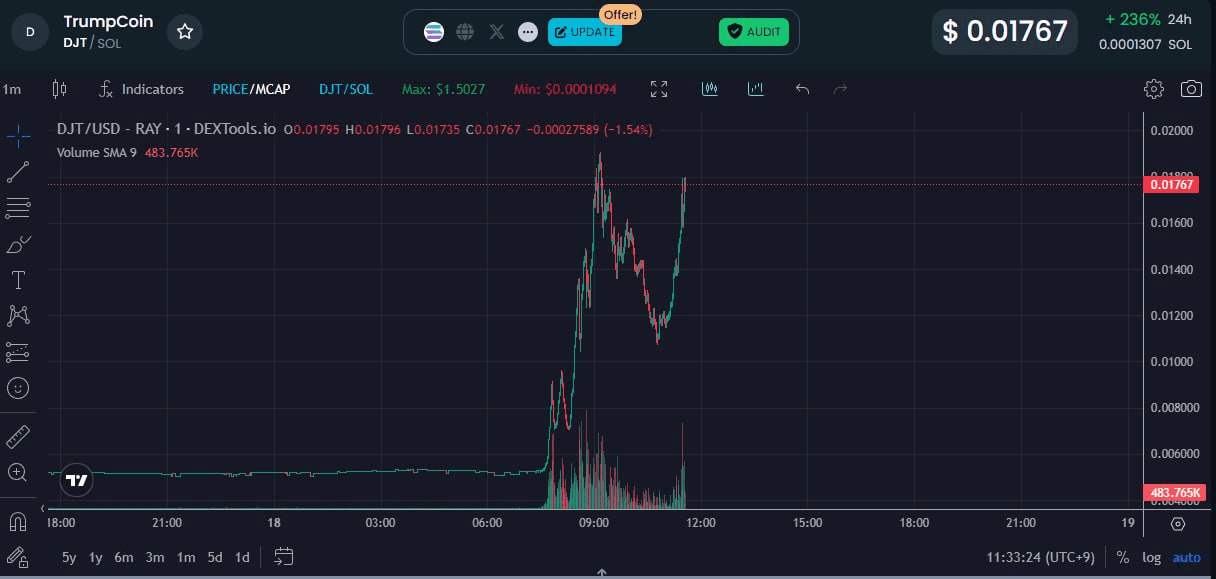Screen dimensions: 1216x579
Task: Toggle auto scale on price axis
Action: point(1187,557)
